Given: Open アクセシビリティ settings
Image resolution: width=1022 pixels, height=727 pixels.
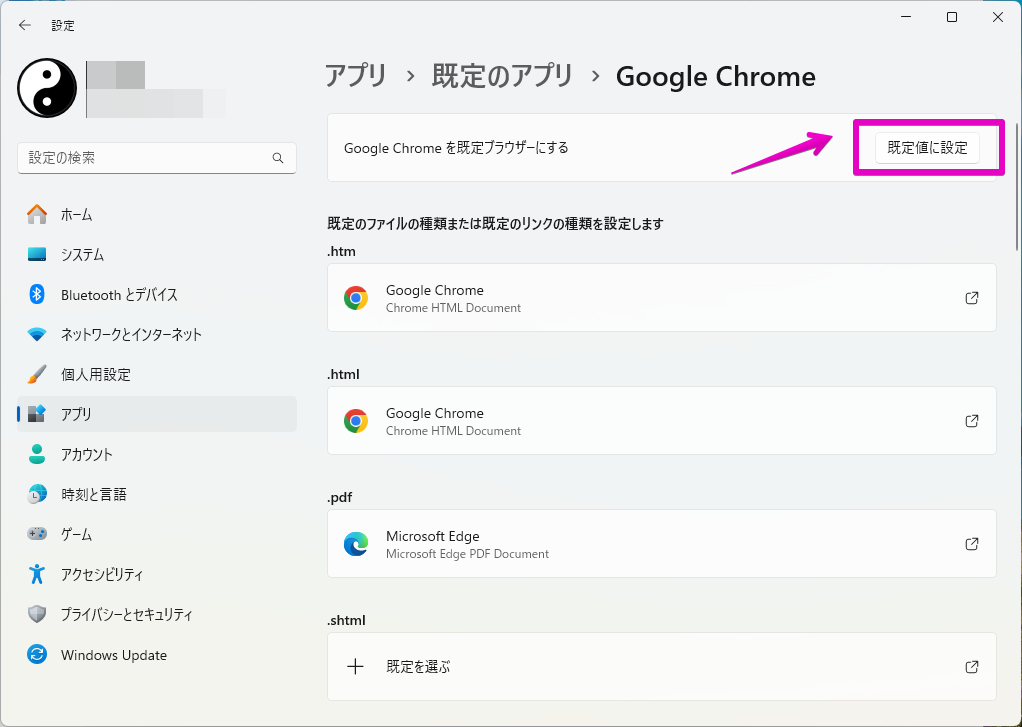Looking at the screenshot, I should [157, 574].
